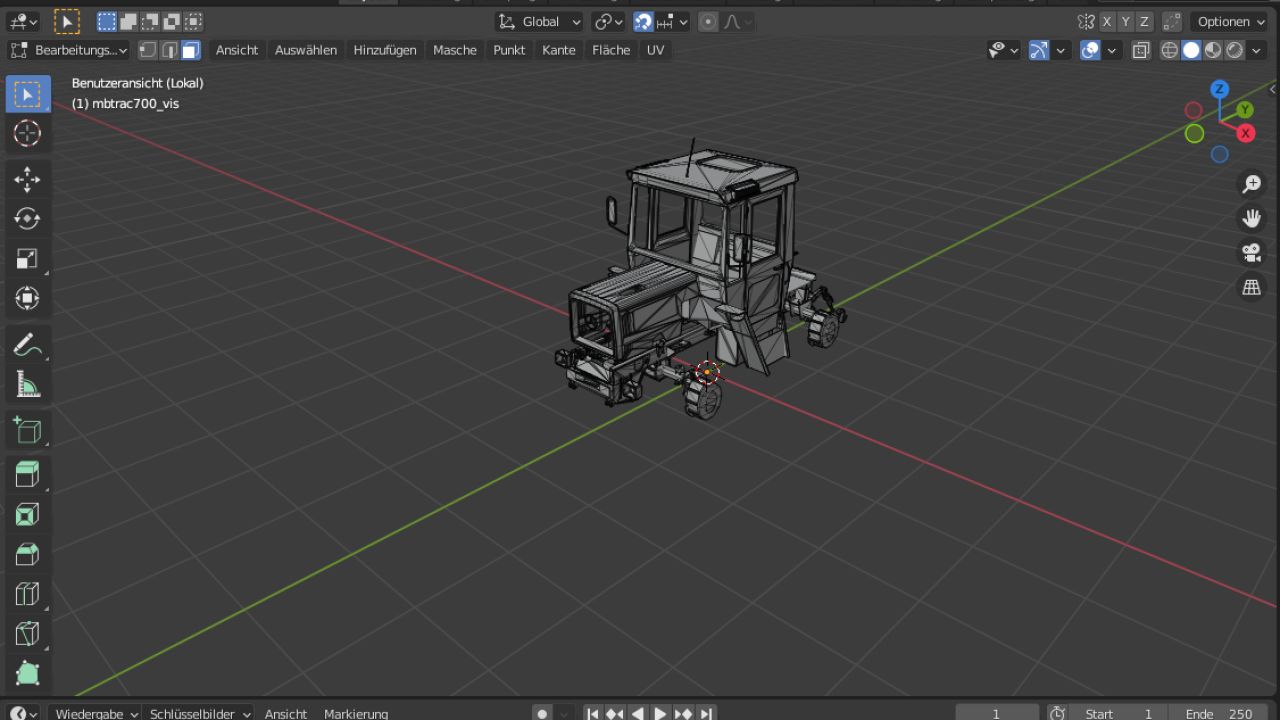Switch perspective/orthographic with the grid icon
Viewport: 1280px width, 720px height.
tap(1251, 287)
